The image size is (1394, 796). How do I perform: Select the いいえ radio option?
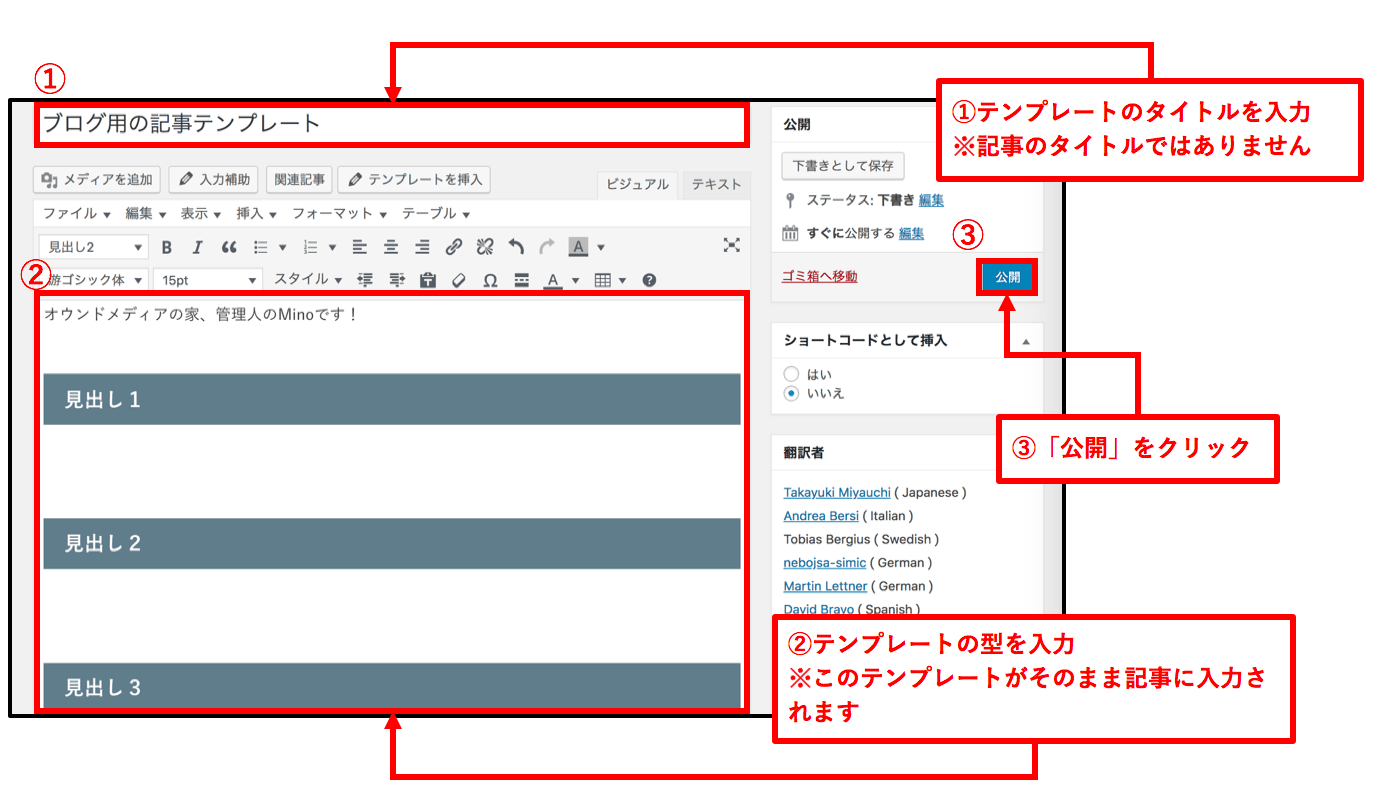[x=791, y=393]
